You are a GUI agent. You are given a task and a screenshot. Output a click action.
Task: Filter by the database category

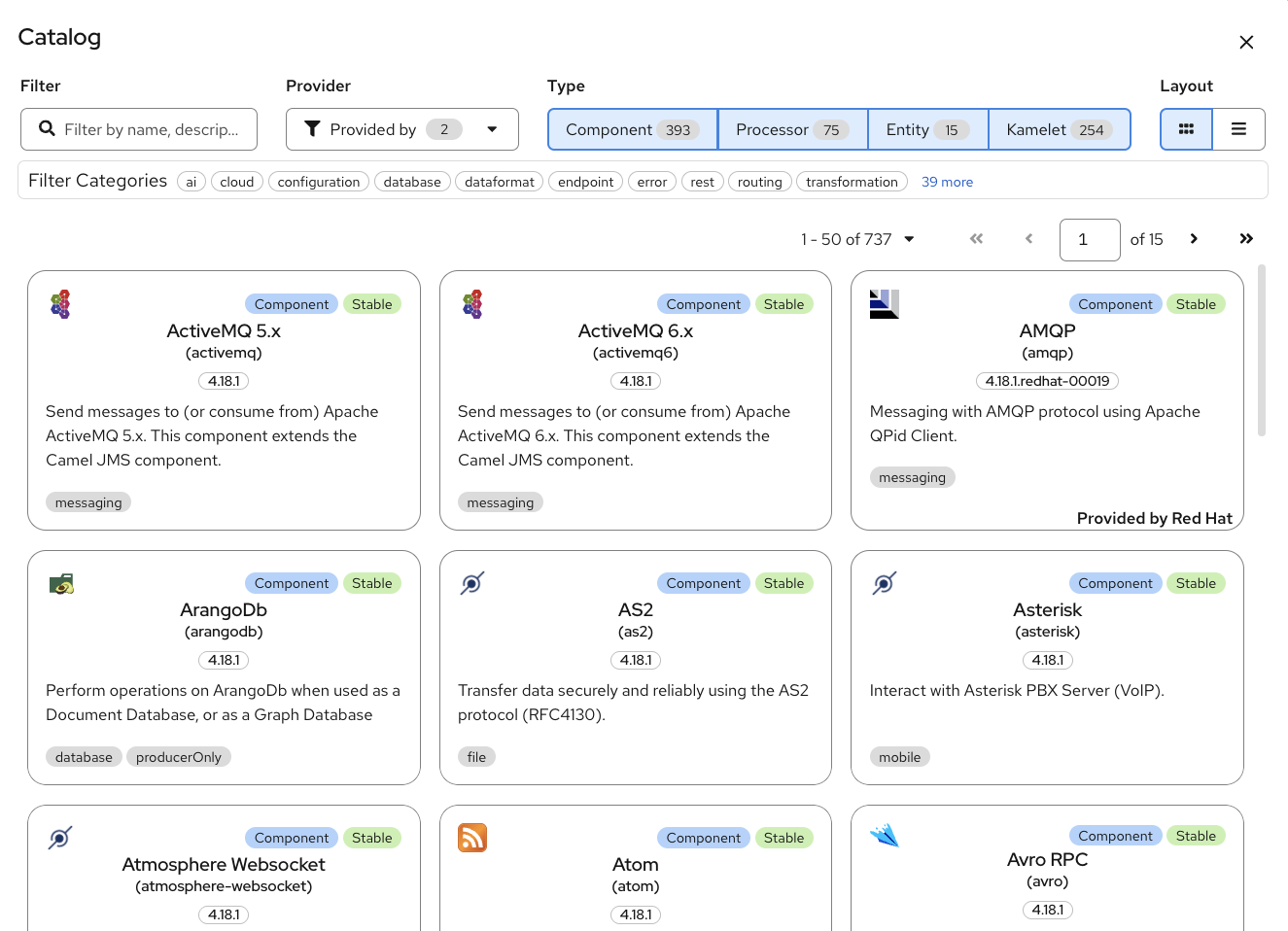point(412,182)
